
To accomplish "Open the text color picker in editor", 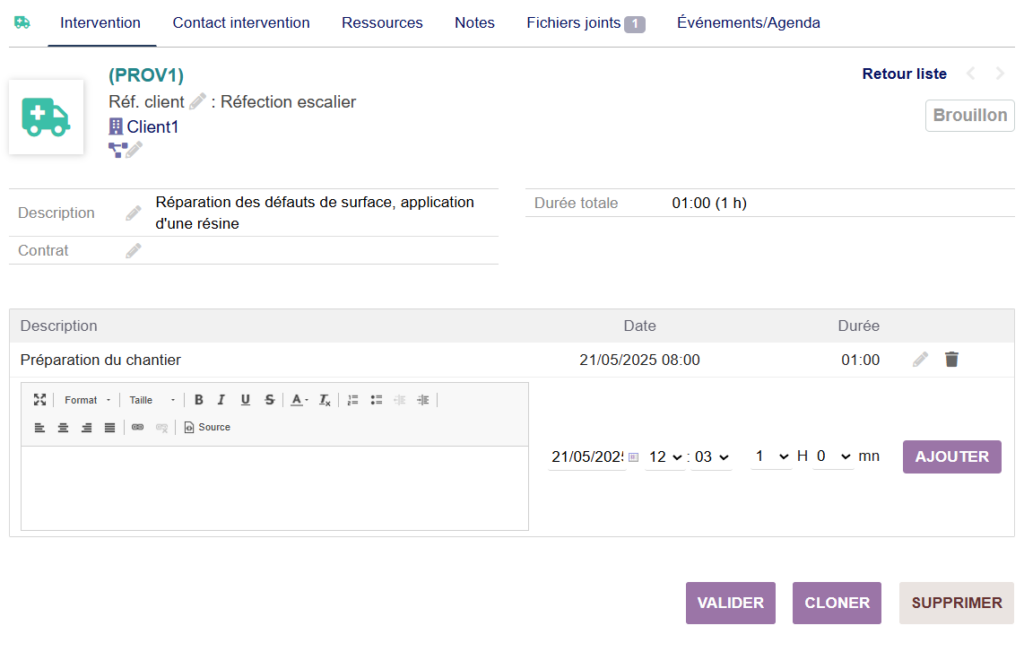I will 299,400.
